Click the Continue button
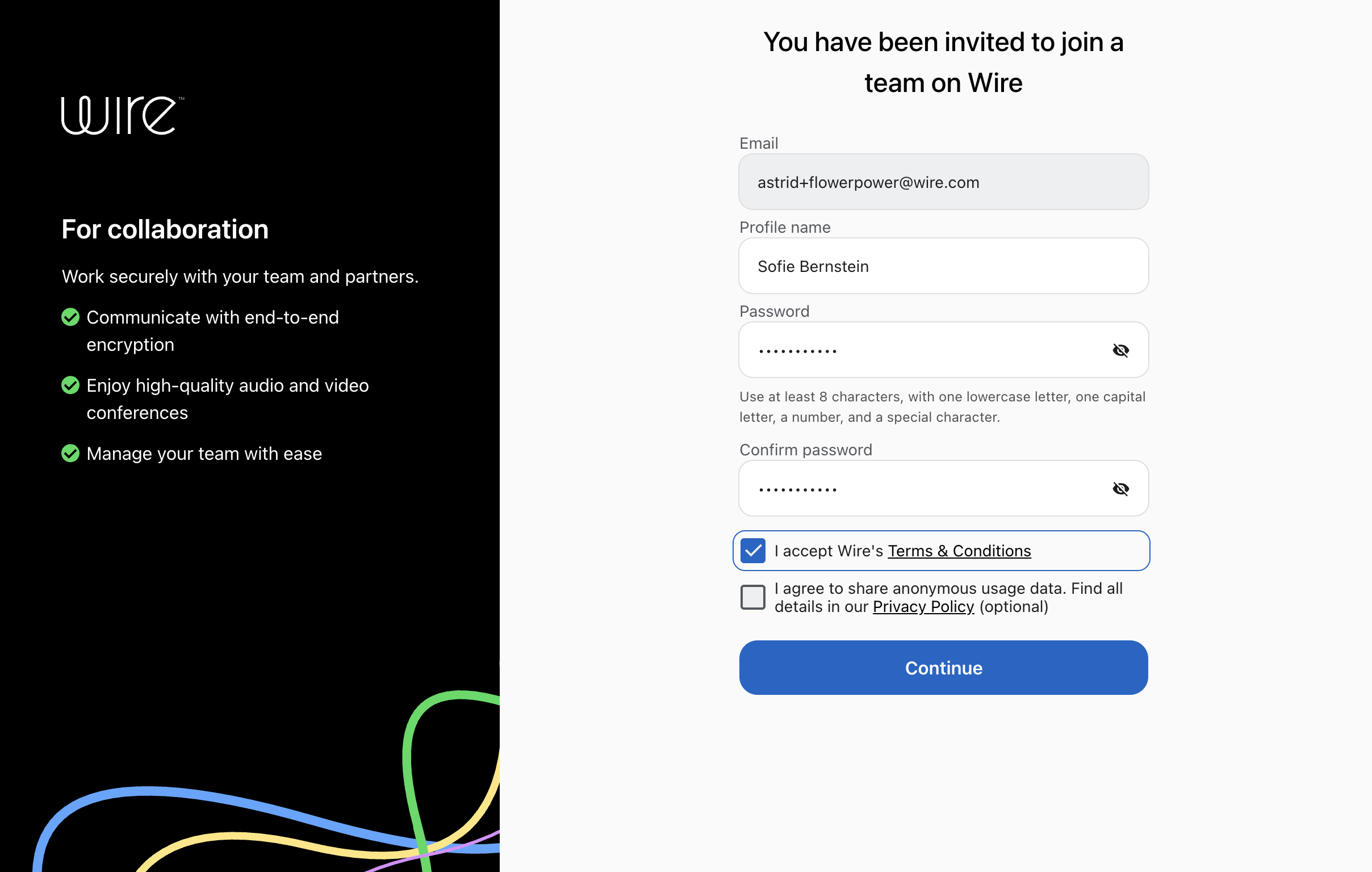 (944, 668)
